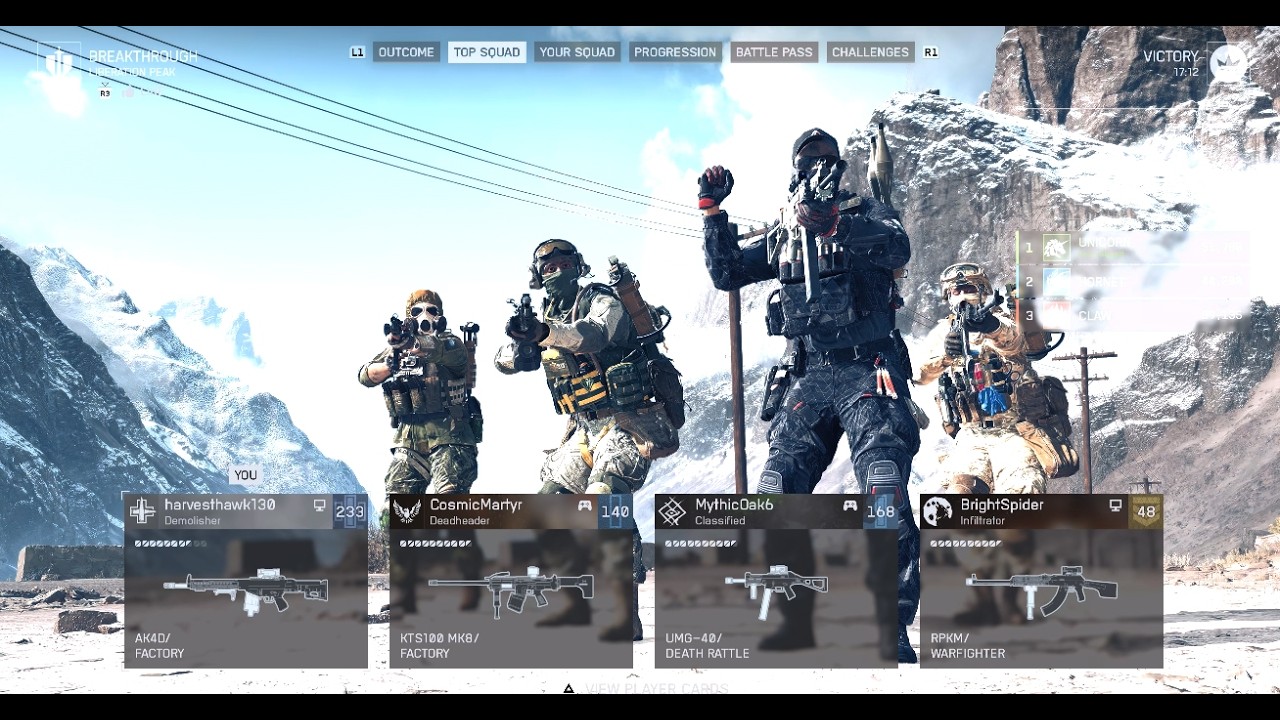The height and width of the screenshot is (720, 1280).
Task: View the CHALLENGES tab
Action: pyautogui.click(x=870, y=52)
